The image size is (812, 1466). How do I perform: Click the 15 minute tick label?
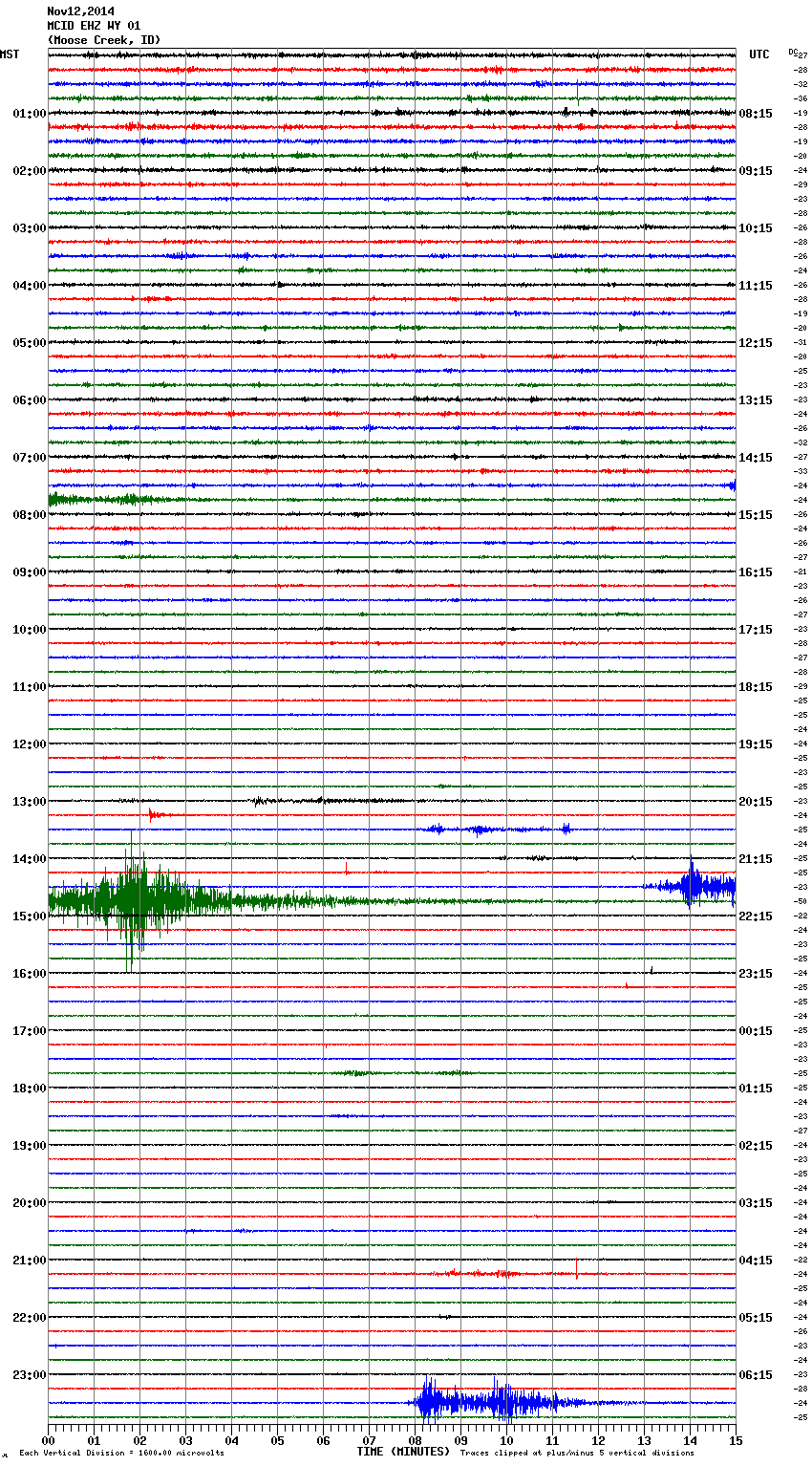pos(735,1441)
